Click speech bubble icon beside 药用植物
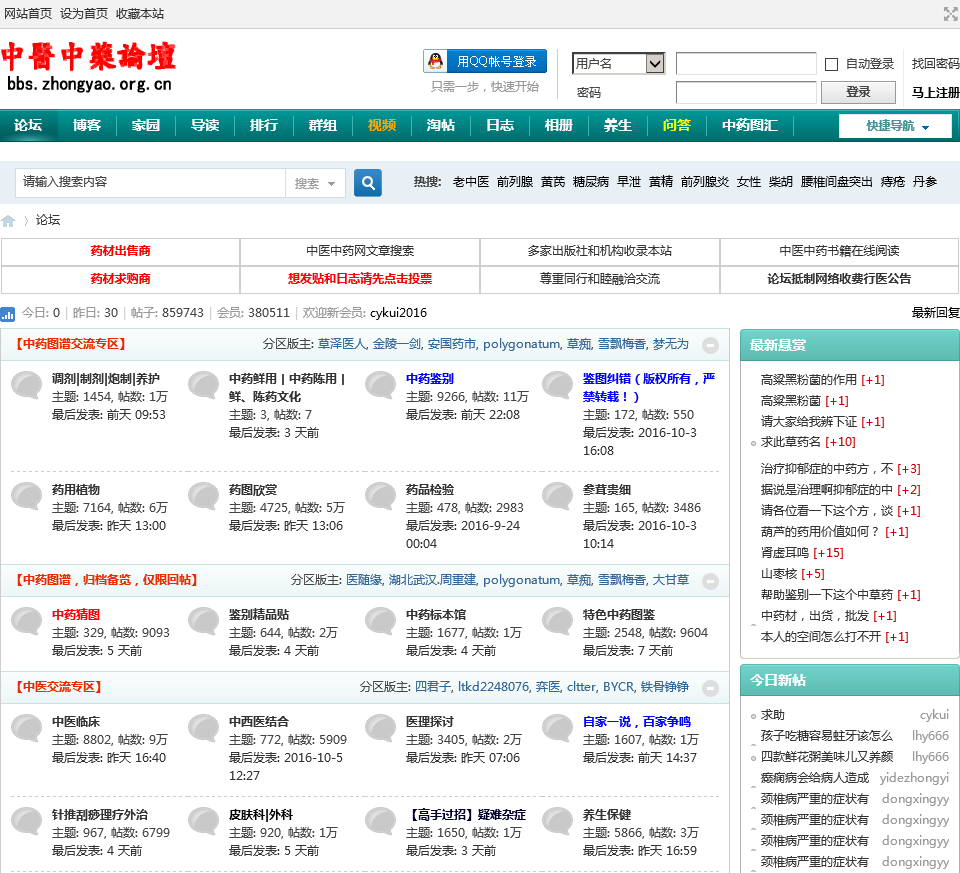960x873 pixels. click(x=27, y=496)
